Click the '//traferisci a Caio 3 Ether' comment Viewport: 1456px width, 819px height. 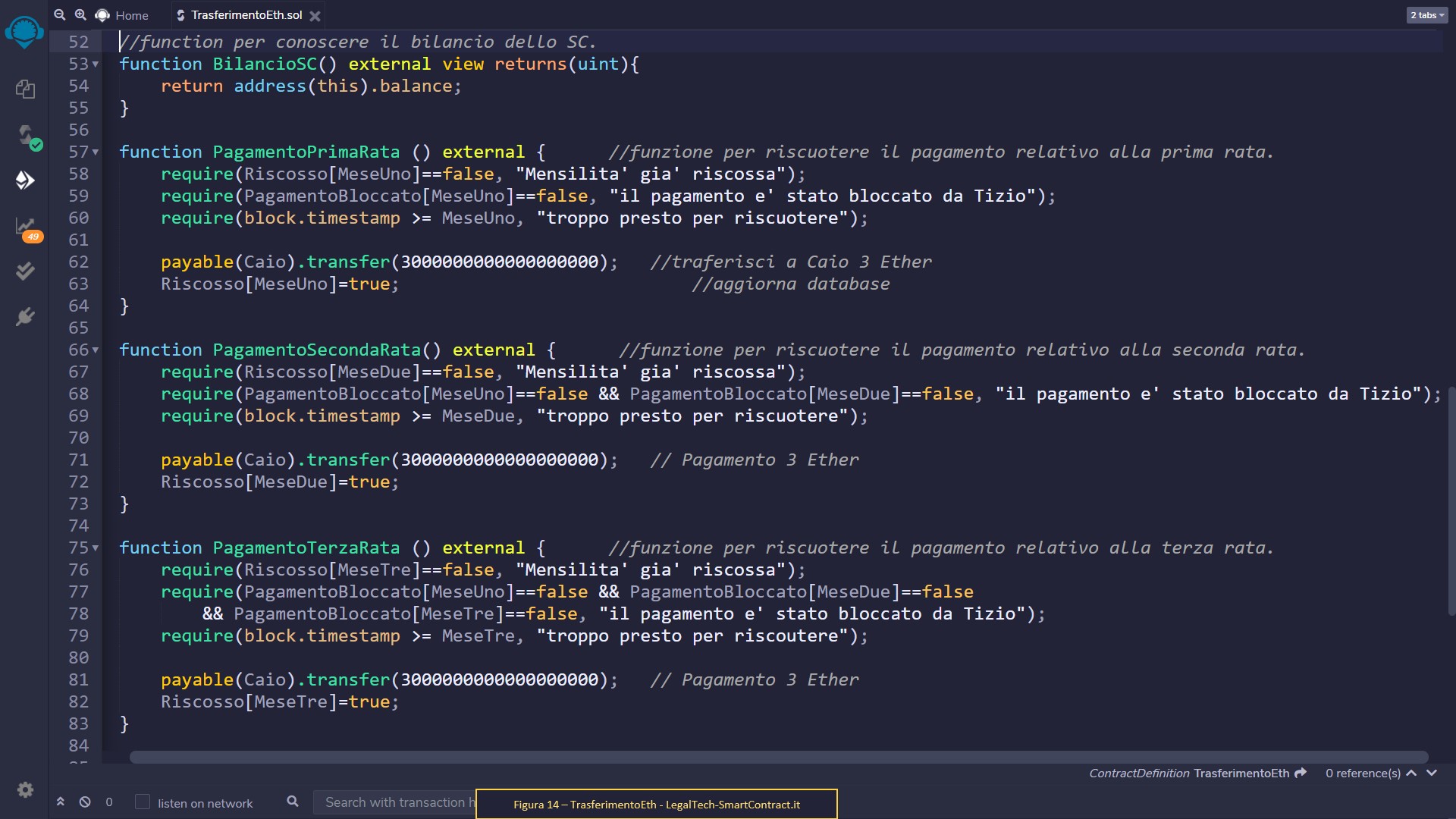pyautogui.click(x=791, y=262)
